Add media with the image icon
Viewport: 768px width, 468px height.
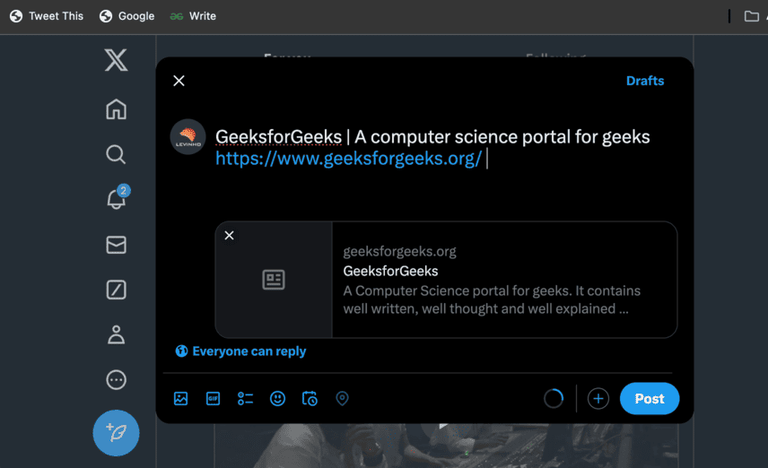[x=181, y=398]
